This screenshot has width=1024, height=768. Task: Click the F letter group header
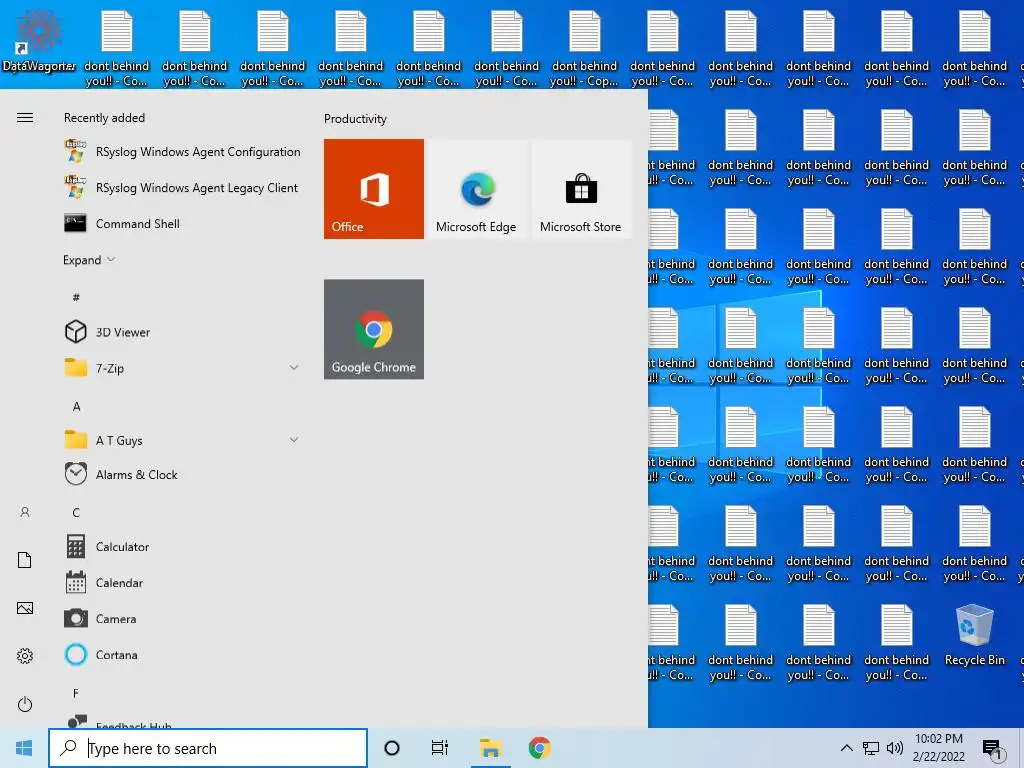[x=76, y=694]
